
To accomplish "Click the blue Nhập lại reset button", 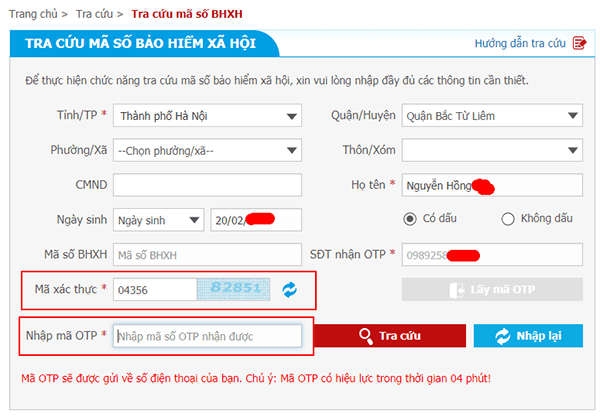I will tap(527, 336).
